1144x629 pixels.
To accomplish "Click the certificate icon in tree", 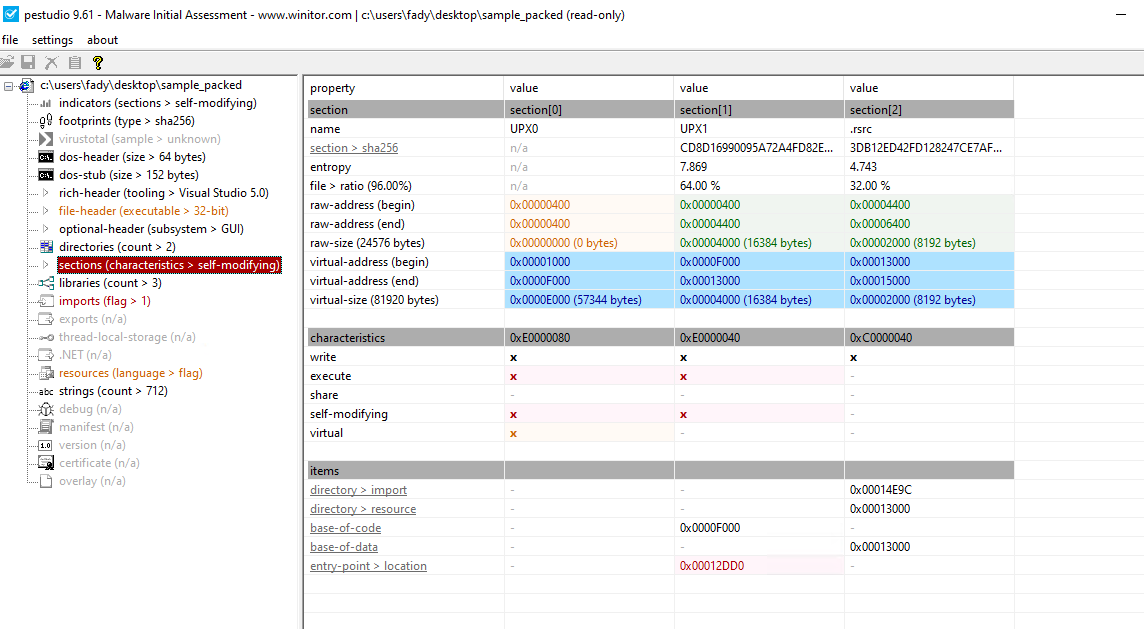I will (x=46, y=463).
